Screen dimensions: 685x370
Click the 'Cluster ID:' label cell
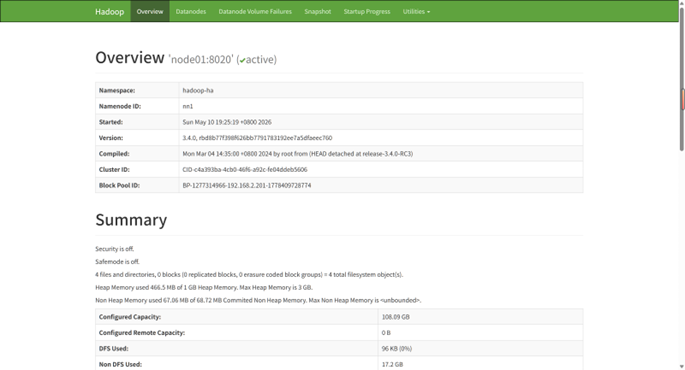137,169
